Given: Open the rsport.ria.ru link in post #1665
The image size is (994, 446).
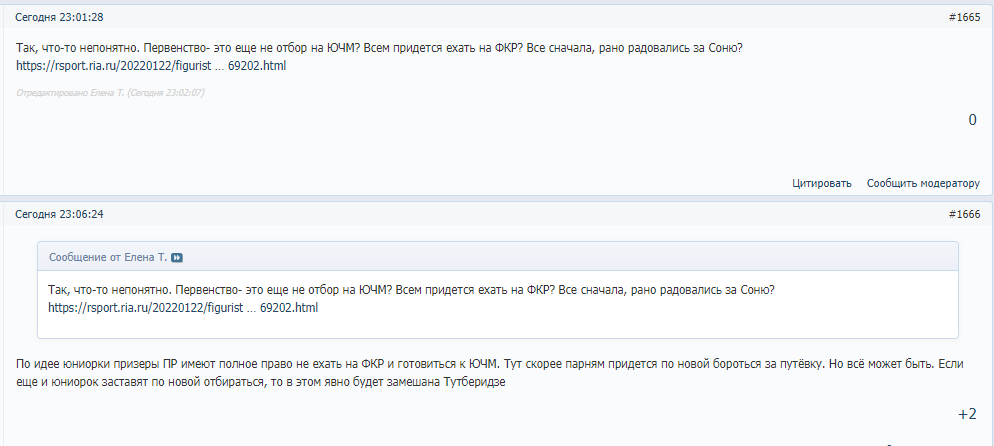Looking at the screenshot, I should coord(153,66).
